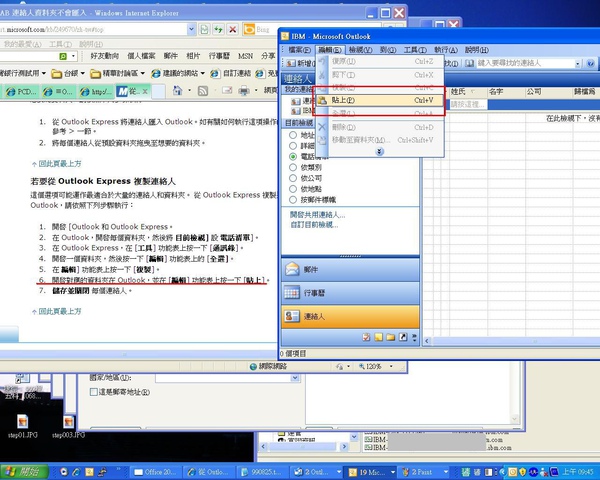
Task: Switch to the http:/... tab in IE
Action: tap(96, 91)
